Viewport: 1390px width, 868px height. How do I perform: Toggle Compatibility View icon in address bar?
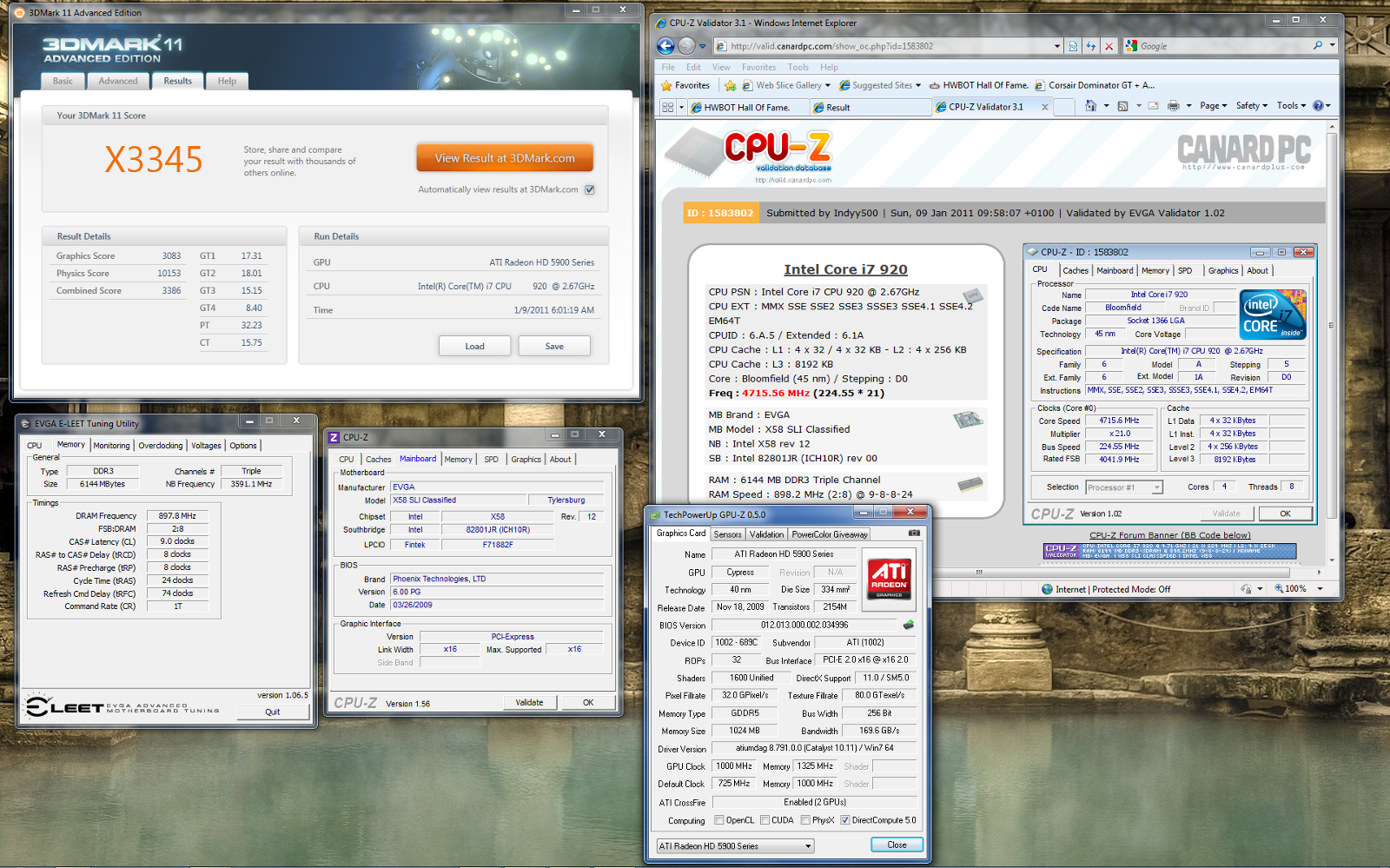(x=1073, y=46)
